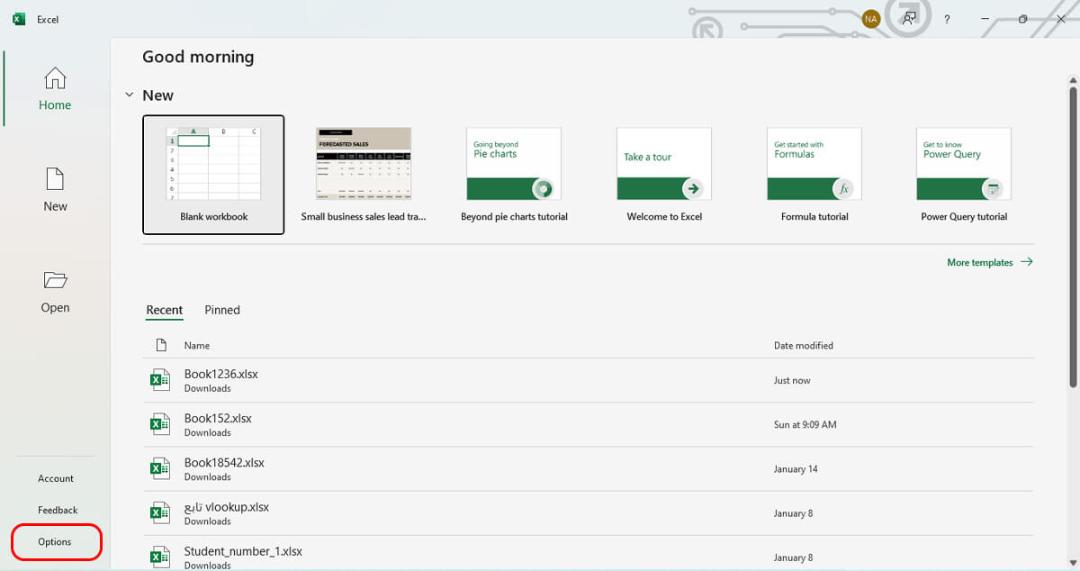Open the Formula tutorial template
Viewport: 1080px width, 571px height.
[x=814, y=175]
